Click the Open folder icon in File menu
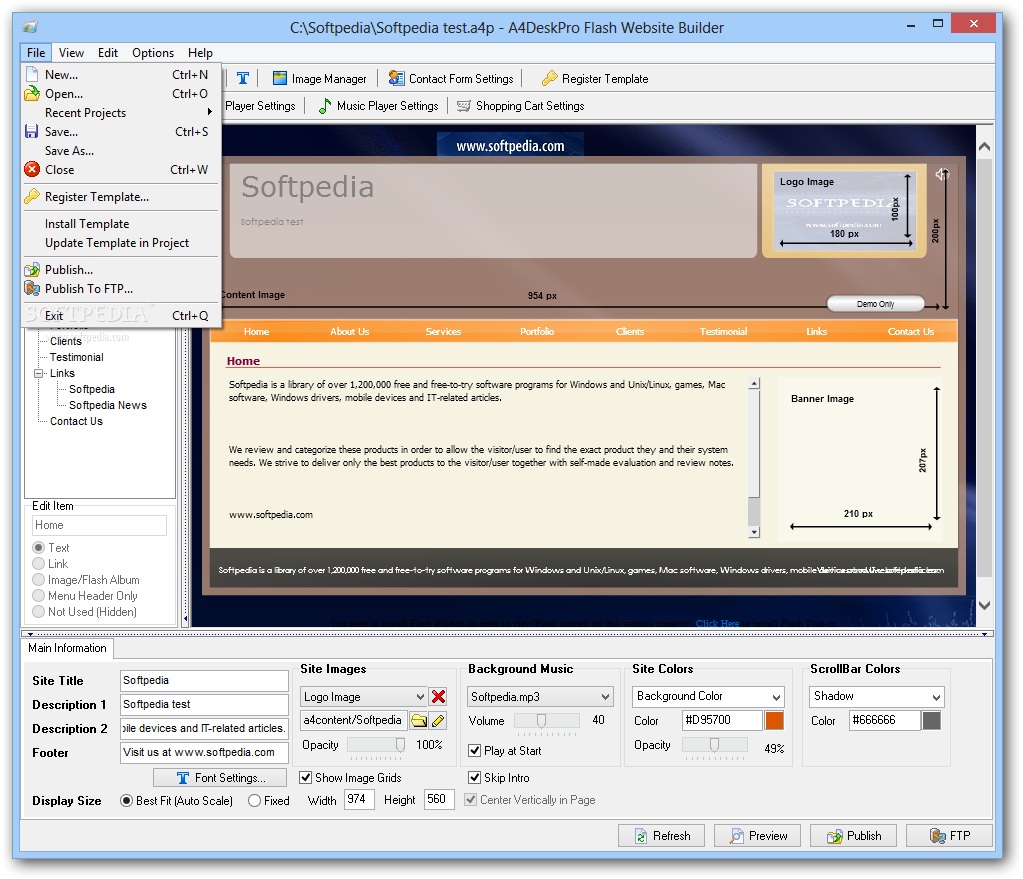Screen dimensions: 1023x879 pyautogui.click(x=32, y=93)
